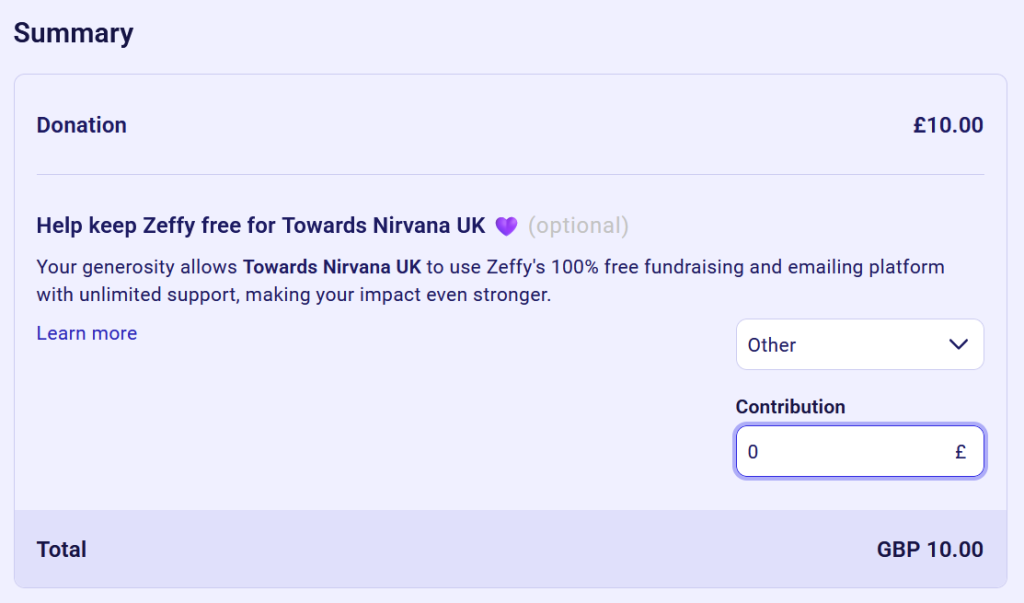Click the '(optional)' text
Image resolution: width=1024 pixels, height=603 pixels.
tap(578, 226)
